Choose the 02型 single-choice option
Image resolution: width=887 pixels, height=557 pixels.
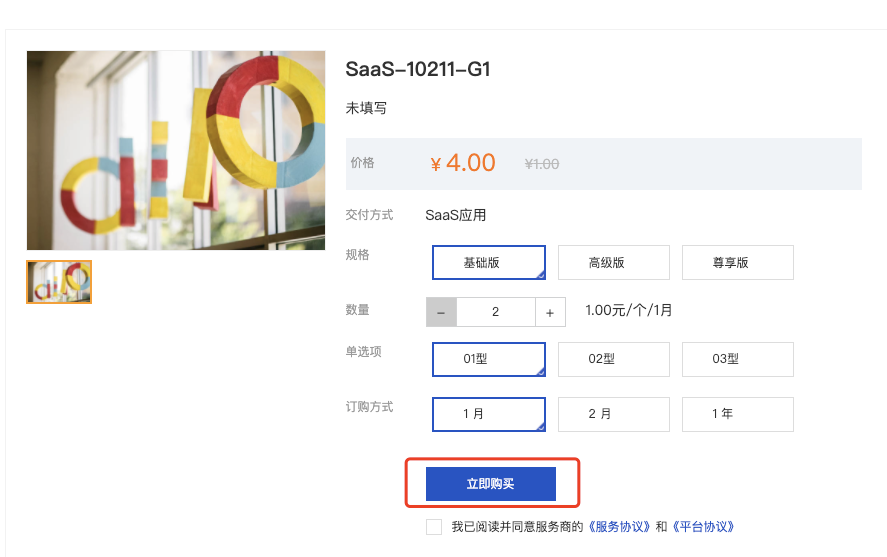(614, 359)
